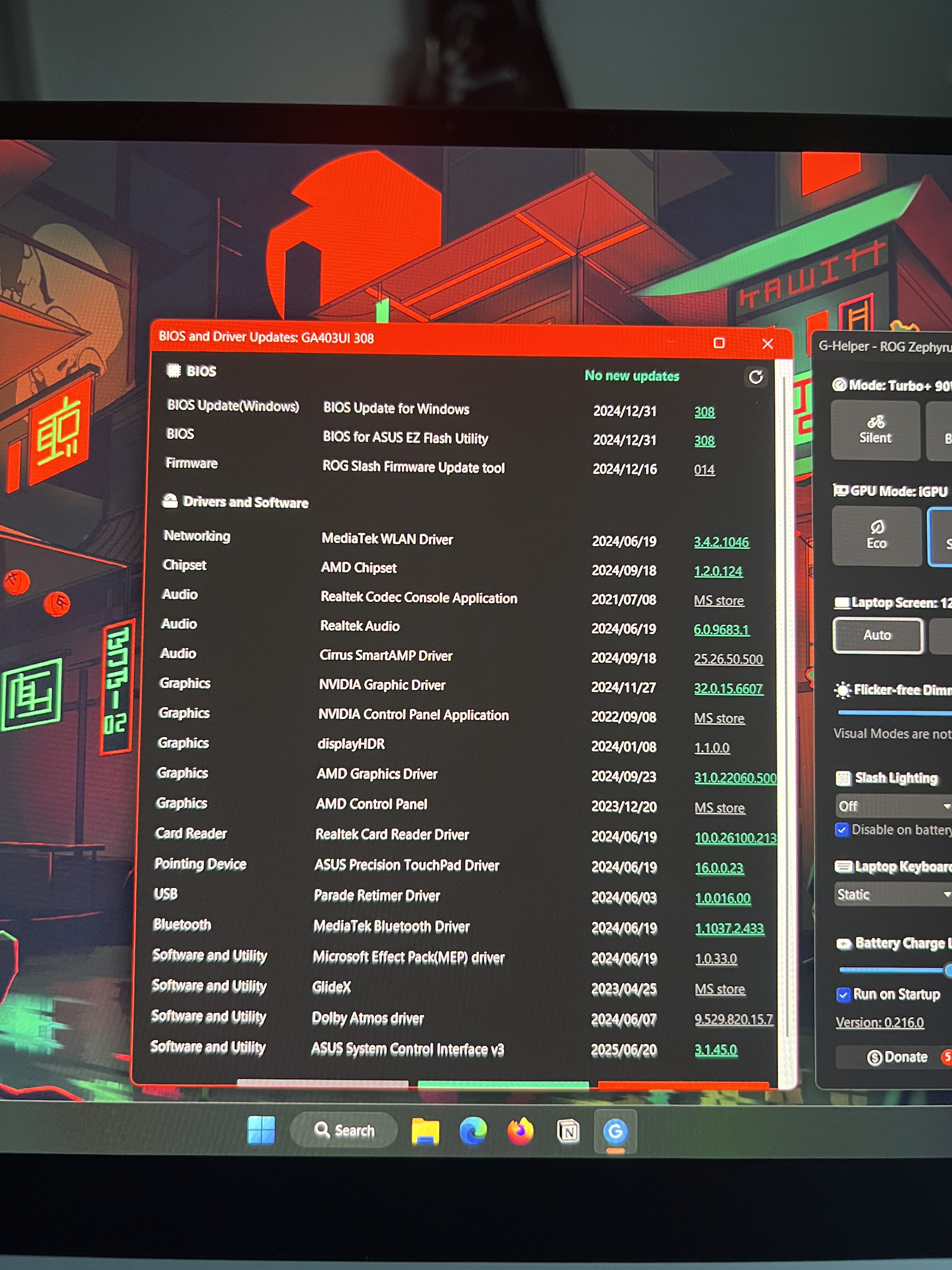Viewport: 952px width, 1270px height.
Task: Toggle Disable on battery checkbox
Action: 842,830
